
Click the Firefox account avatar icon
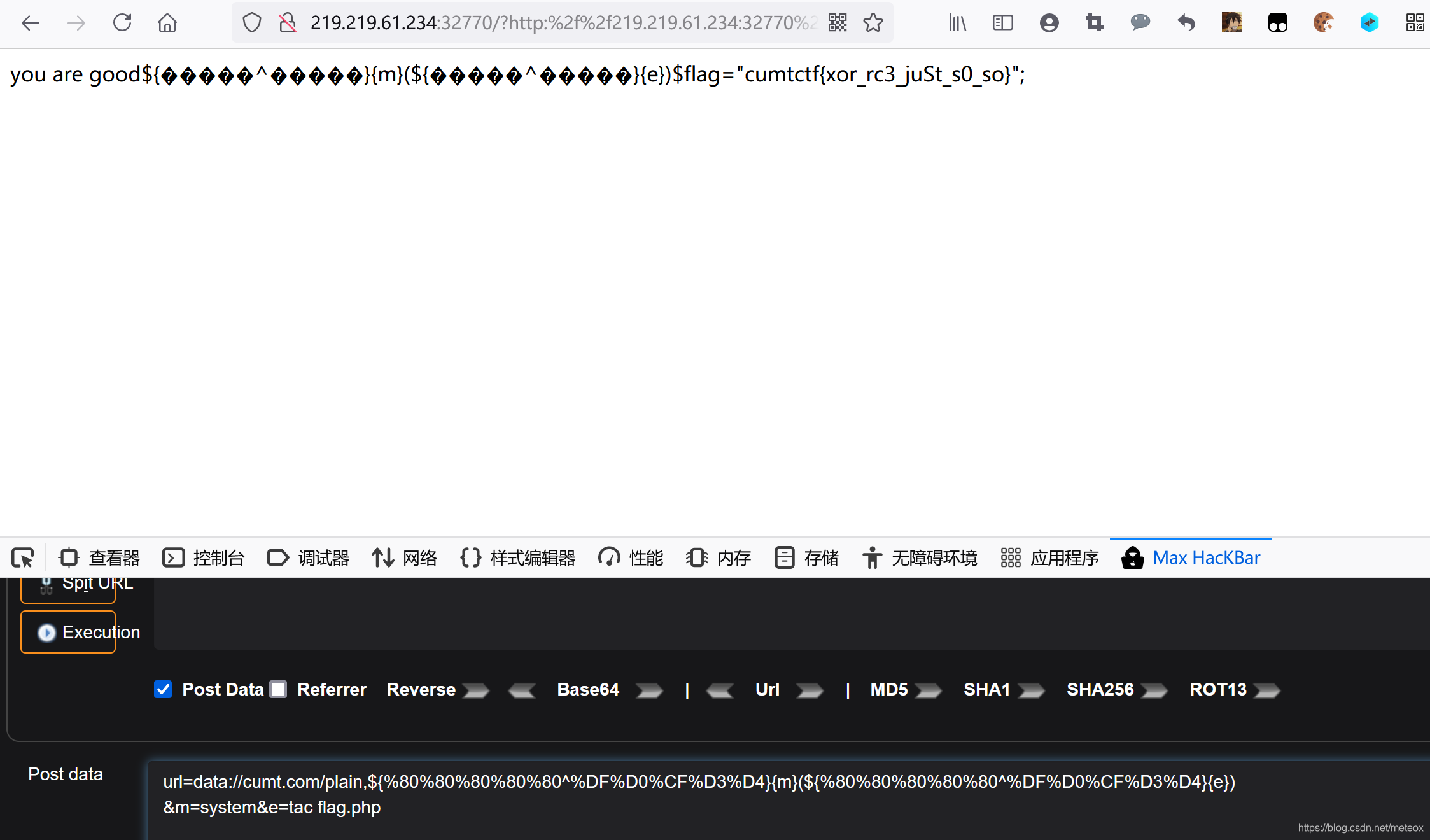click(x=1049, y=23)
